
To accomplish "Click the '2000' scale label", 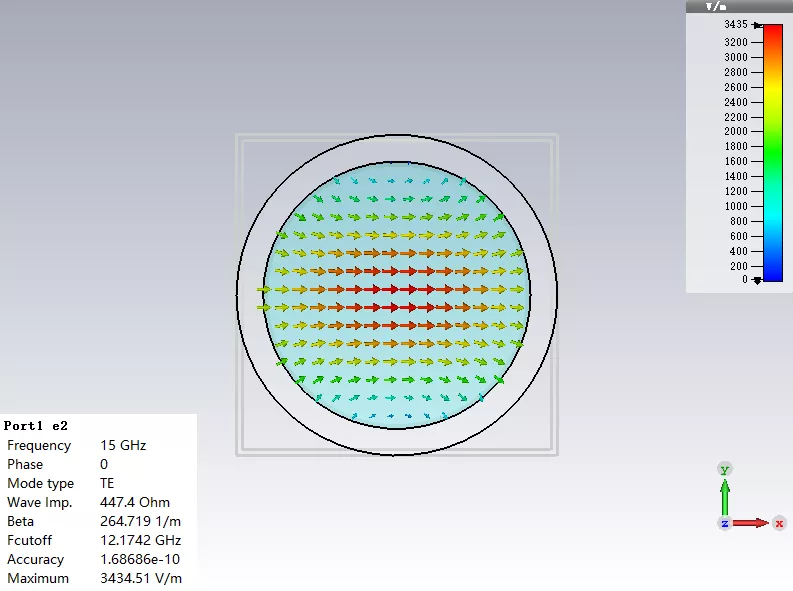I will click(x=736, y=131).
